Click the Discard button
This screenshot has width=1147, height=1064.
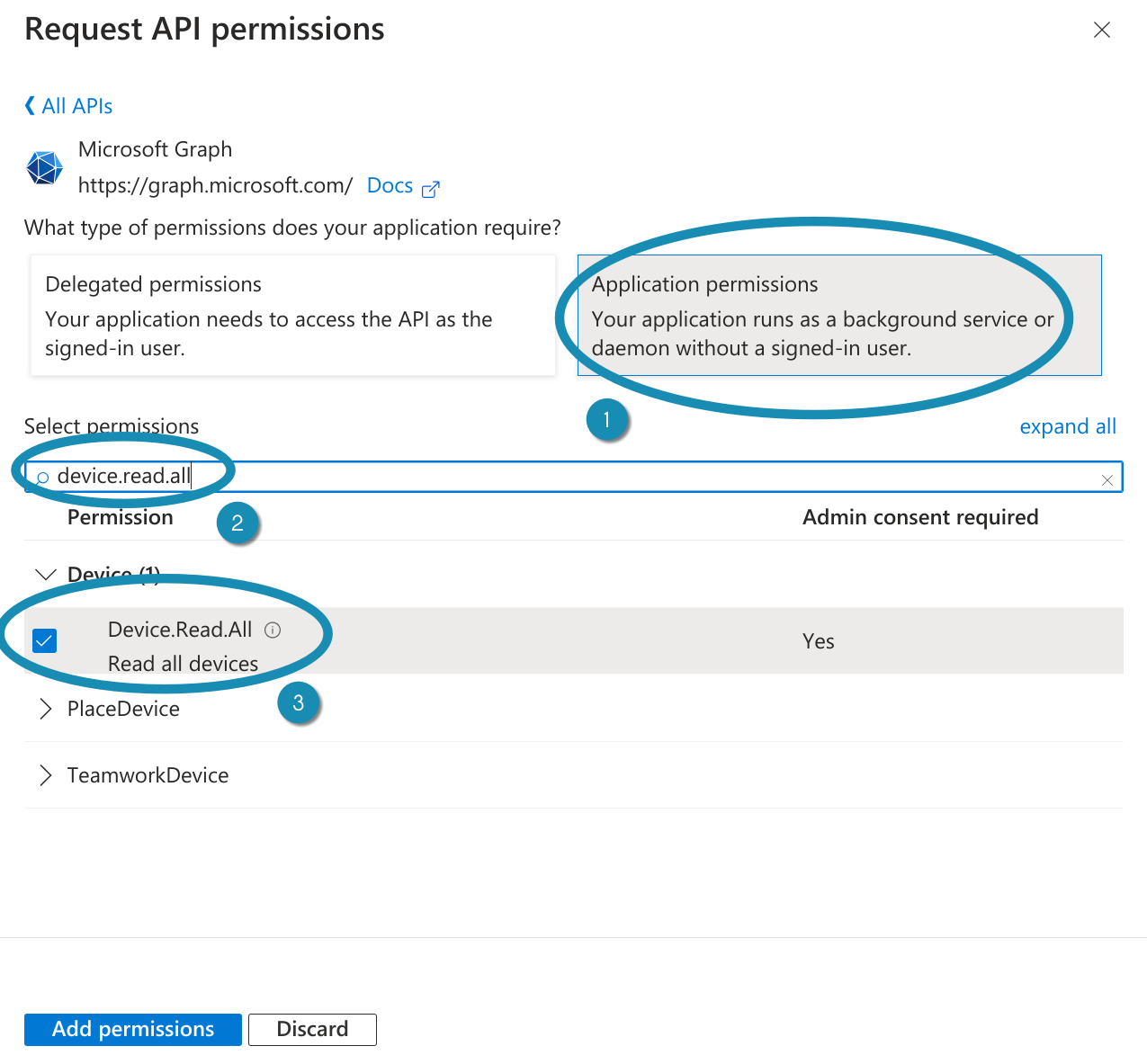pos(312,1029)
